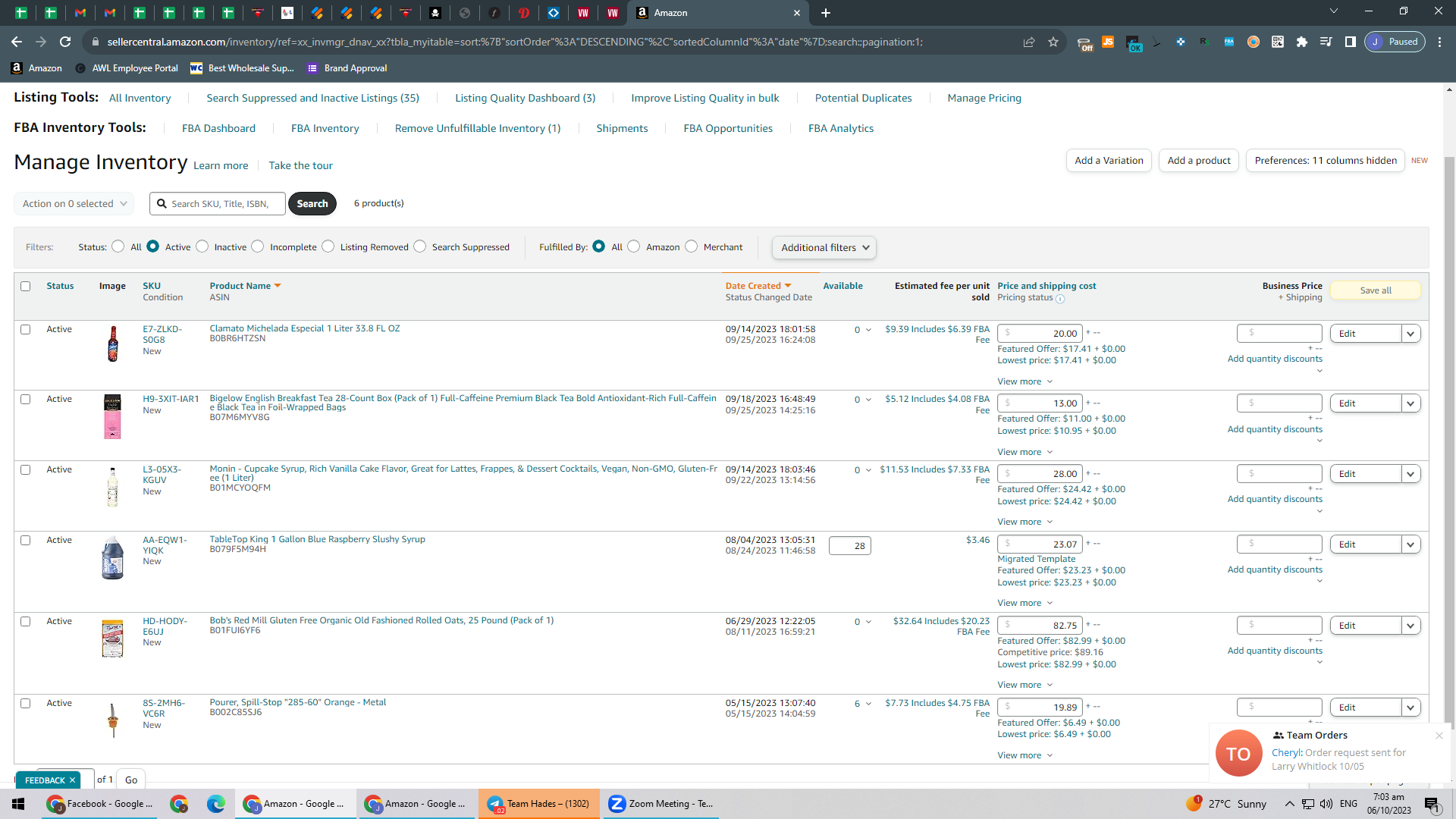Open the All Inventory listing tool

[x=140, y=98]
